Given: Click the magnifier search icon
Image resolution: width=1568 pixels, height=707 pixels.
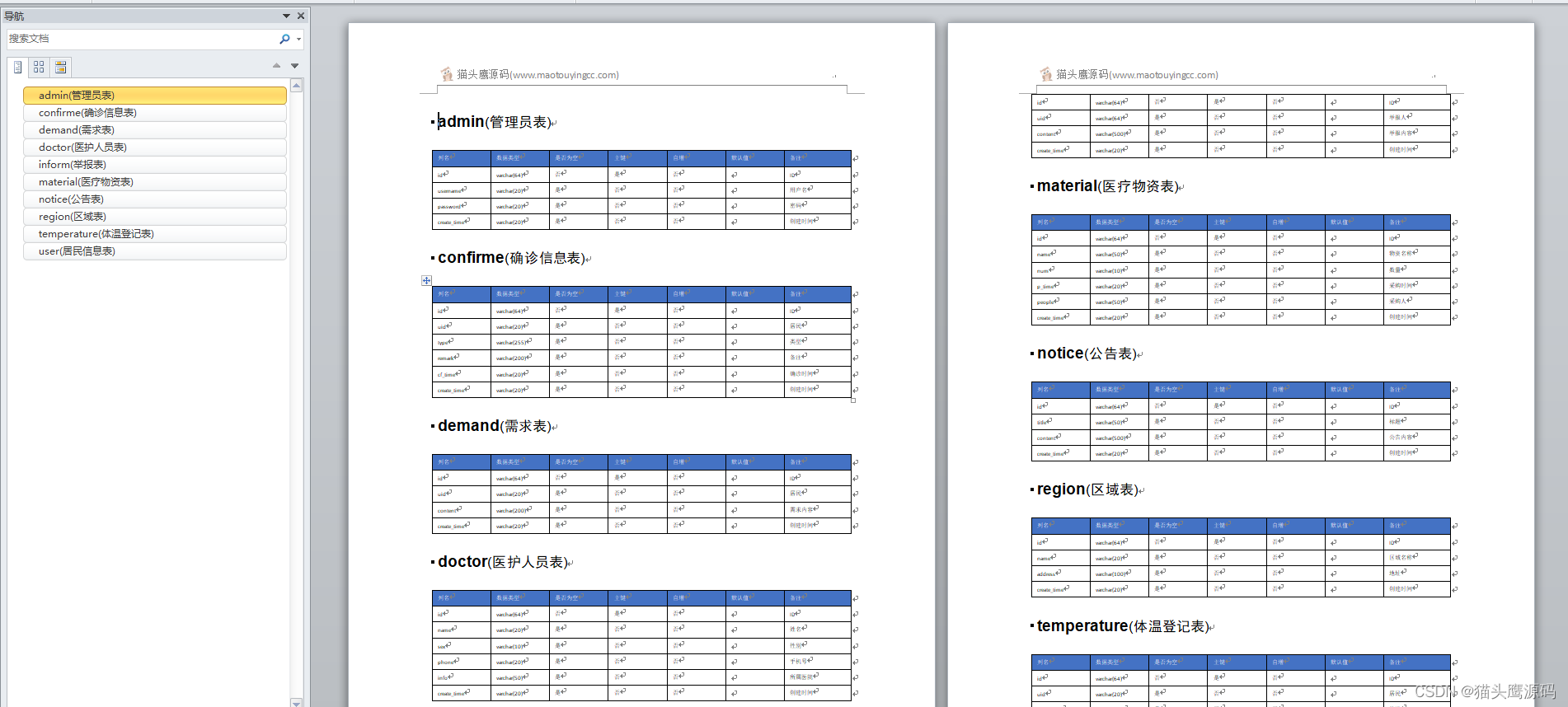Looking at the screenshot, I should pos(284,39).
